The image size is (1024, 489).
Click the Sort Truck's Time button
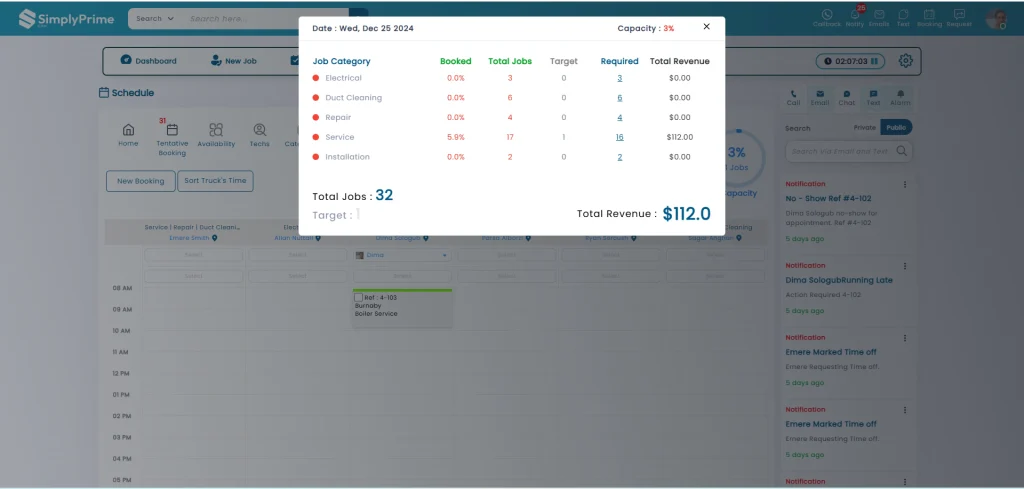click(216, 181)
